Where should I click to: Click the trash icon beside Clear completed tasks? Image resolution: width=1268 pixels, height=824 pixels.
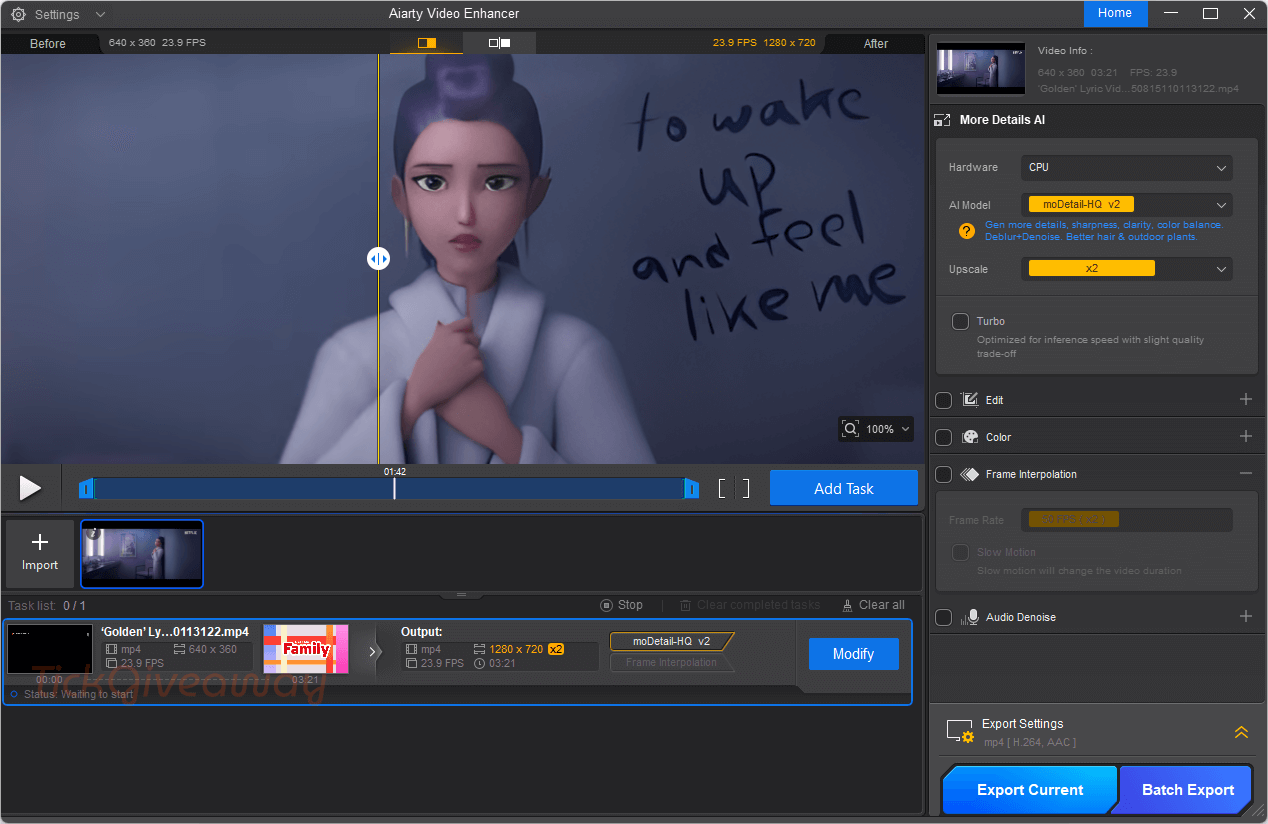click(x=686, y=605)
